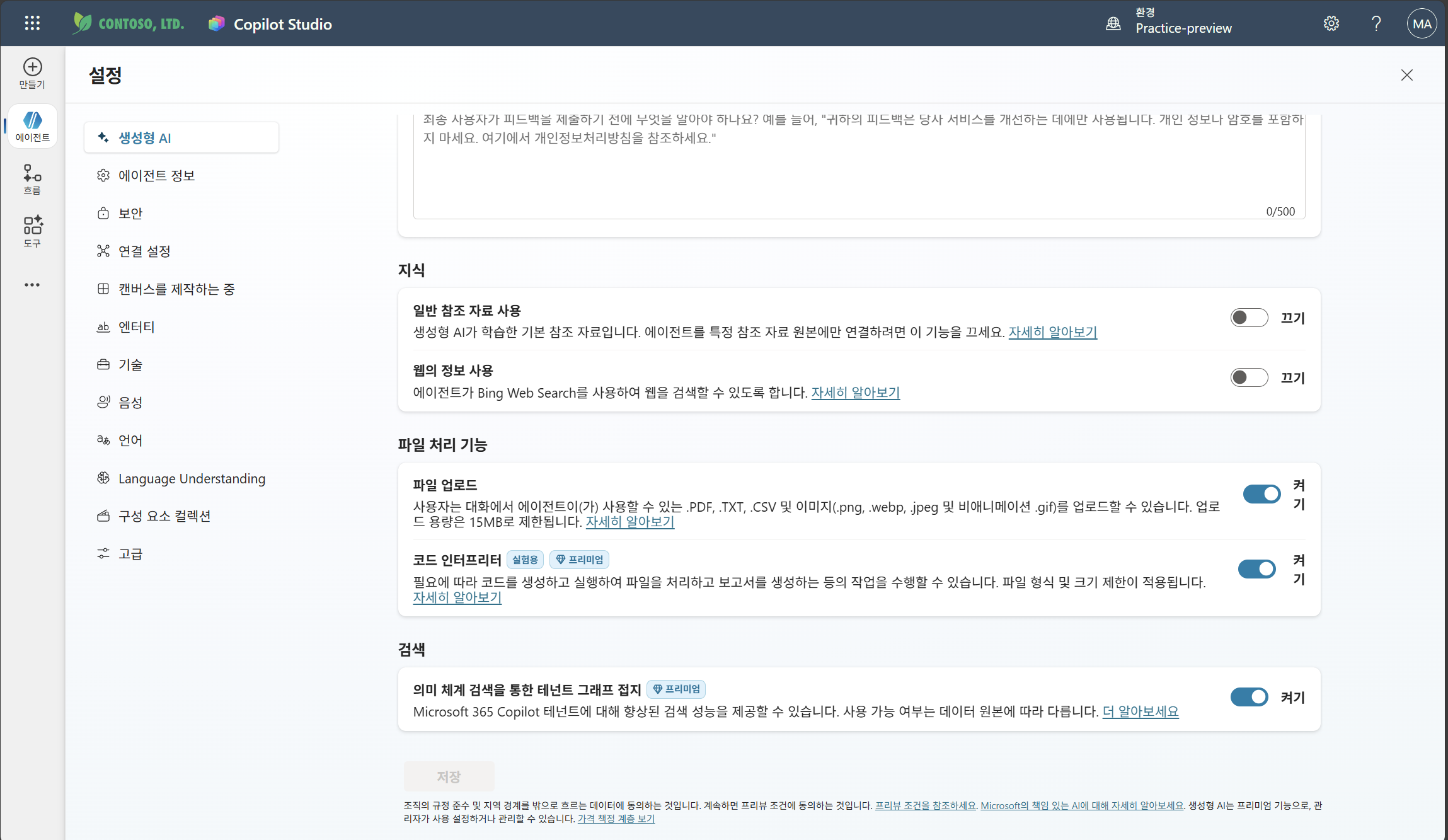Disable the 파일 업로드 toggle

[x=1261, y=494]
